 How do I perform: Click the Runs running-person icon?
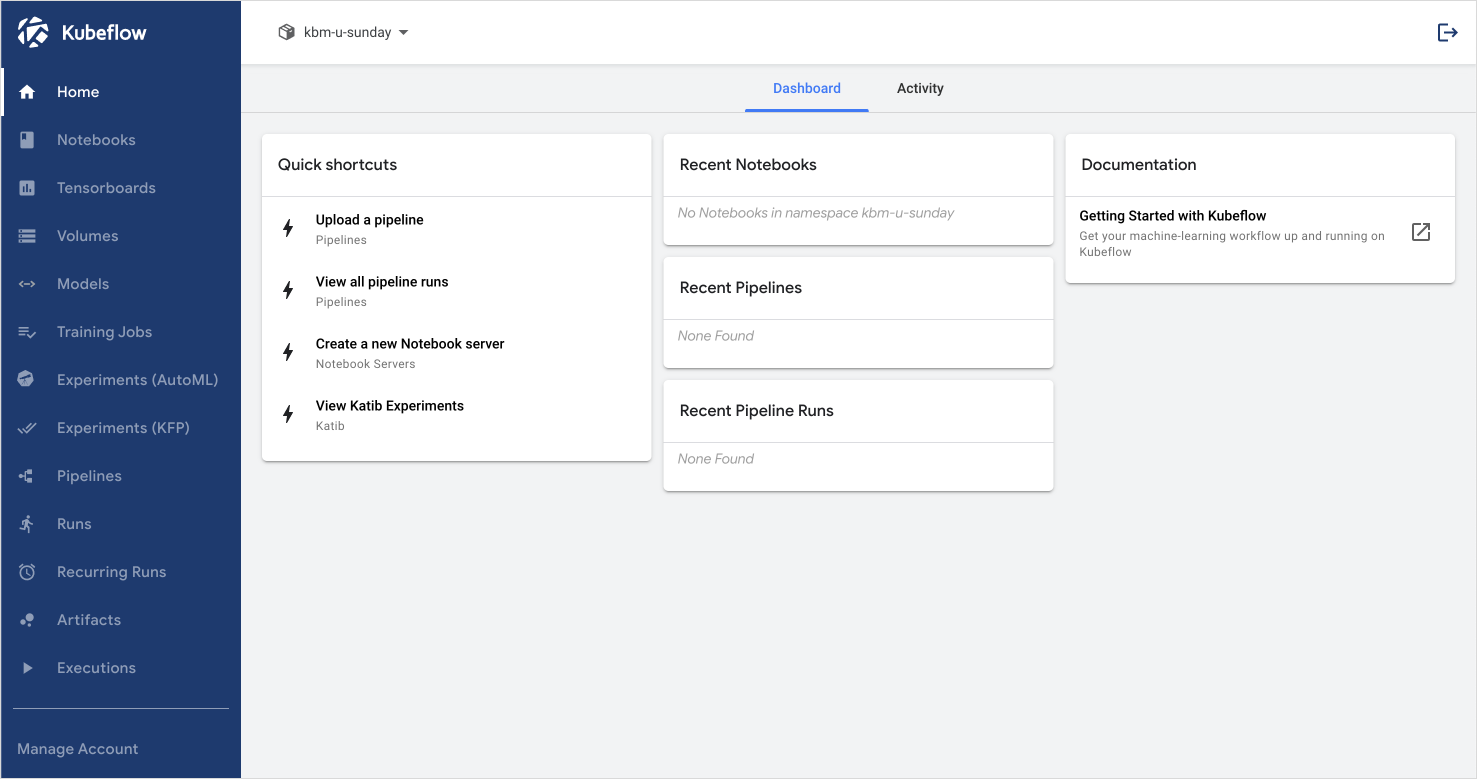click(27, 524)
